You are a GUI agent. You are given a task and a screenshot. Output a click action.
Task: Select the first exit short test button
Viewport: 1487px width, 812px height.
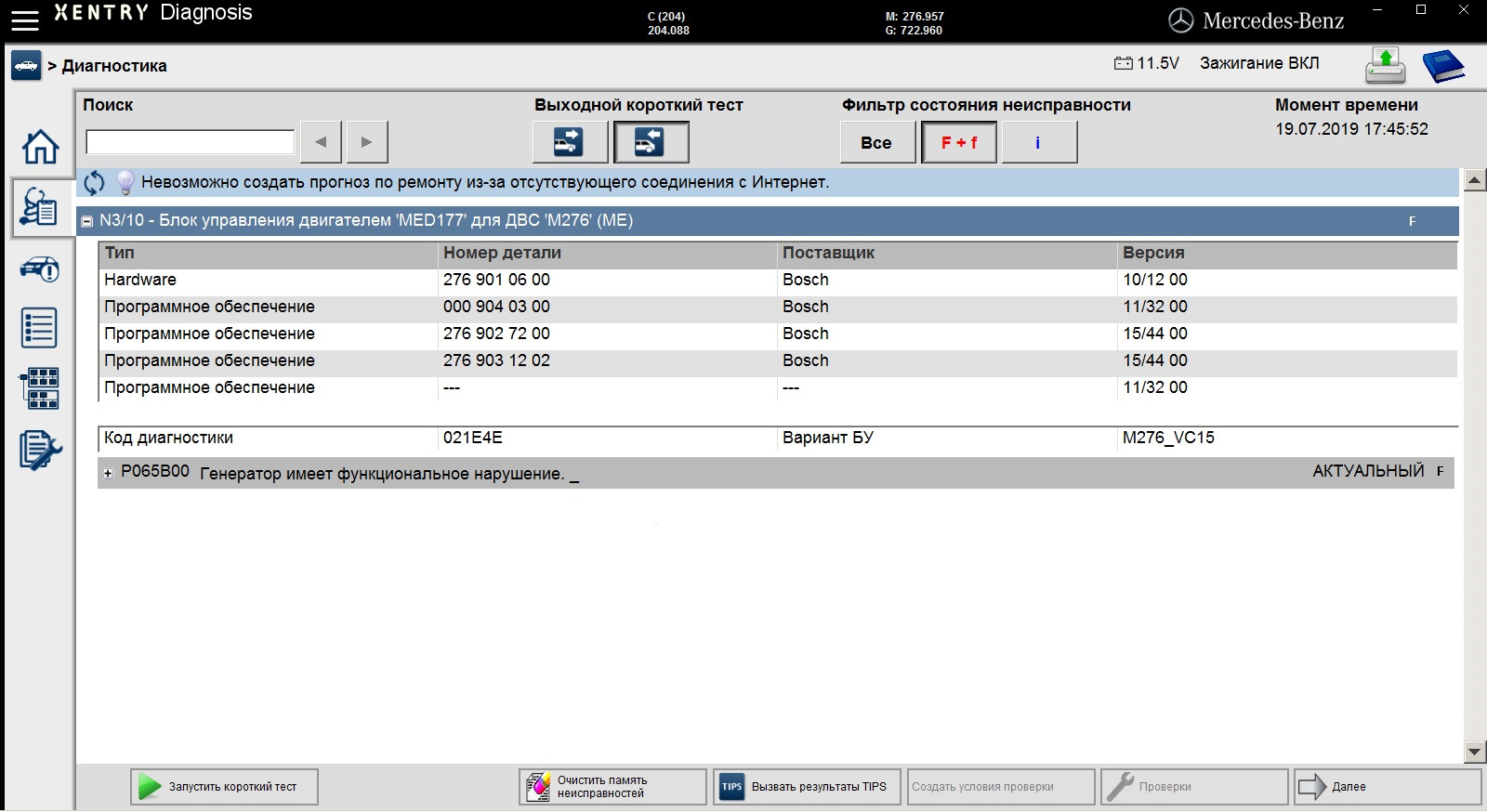click(x=570, y=142)
